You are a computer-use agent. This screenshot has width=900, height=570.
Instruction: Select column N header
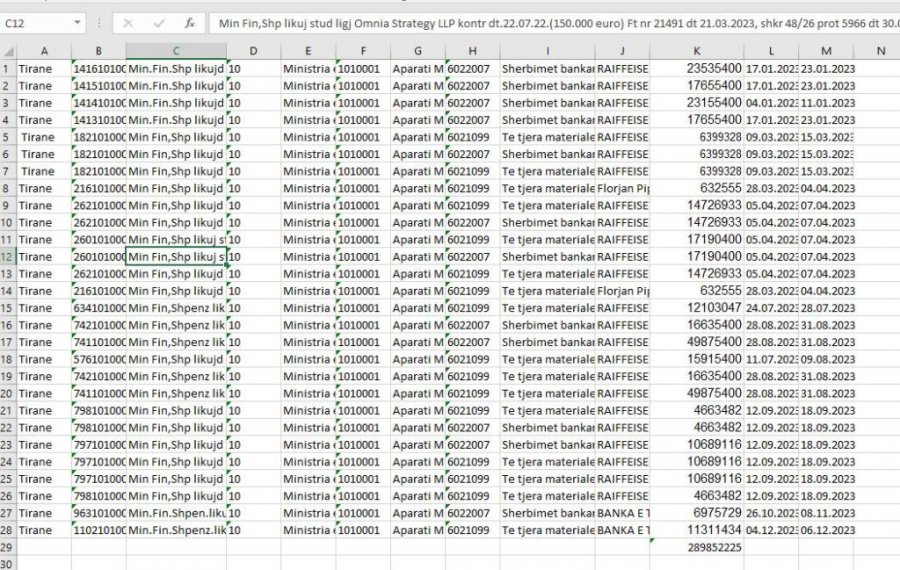(880, 51)
